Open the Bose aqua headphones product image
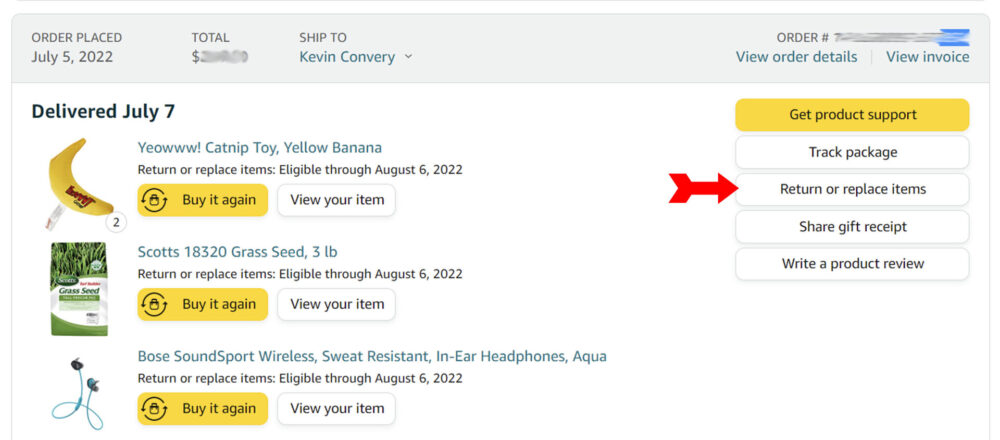The image size is (1000, 440). pos(78,392)
